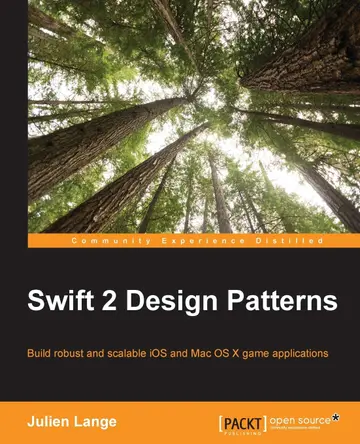Screen dimensions: 360x444
Task: Click the forest canopy cover photo
Action: (x=194, y=116)
